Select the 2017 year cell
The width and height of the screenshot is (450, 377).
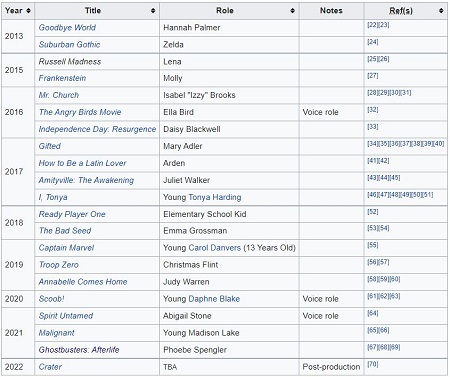coord(18,172)
